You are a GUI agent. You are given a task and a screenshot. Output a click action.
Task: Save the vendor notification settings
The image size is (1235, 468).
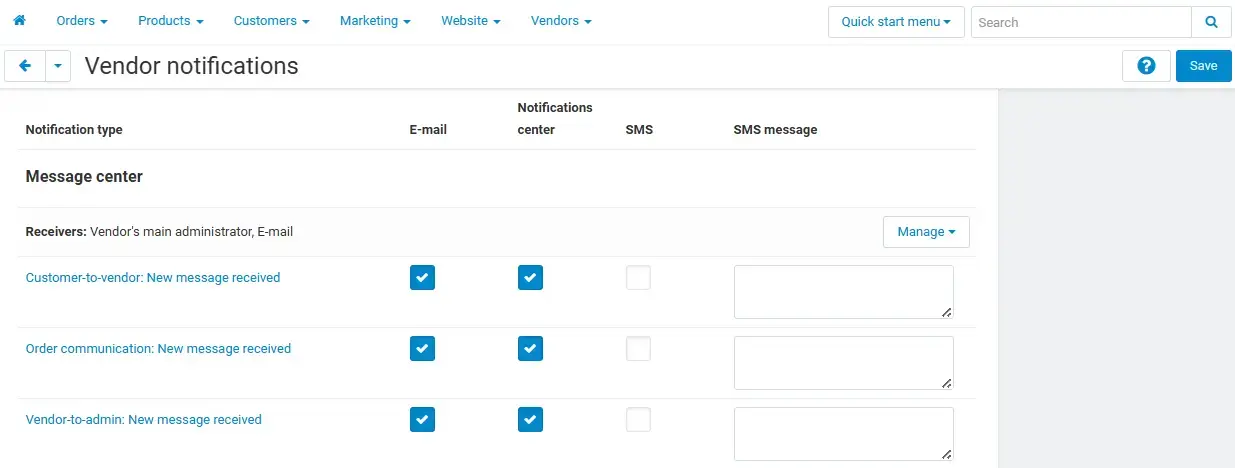pos(1203,66)
